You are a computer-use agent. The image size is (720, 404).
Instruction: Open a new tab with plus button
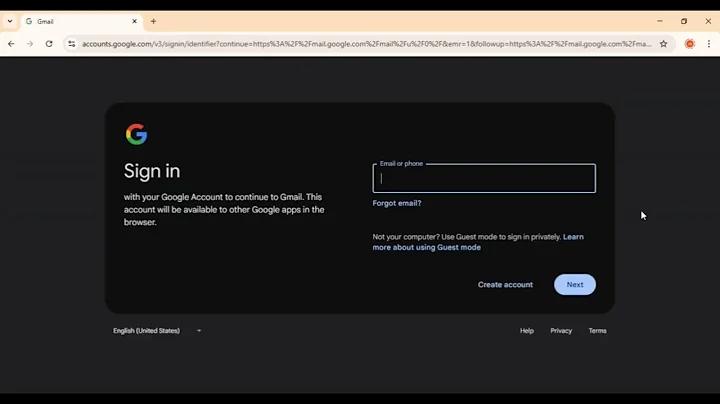(x=153, y=21)
